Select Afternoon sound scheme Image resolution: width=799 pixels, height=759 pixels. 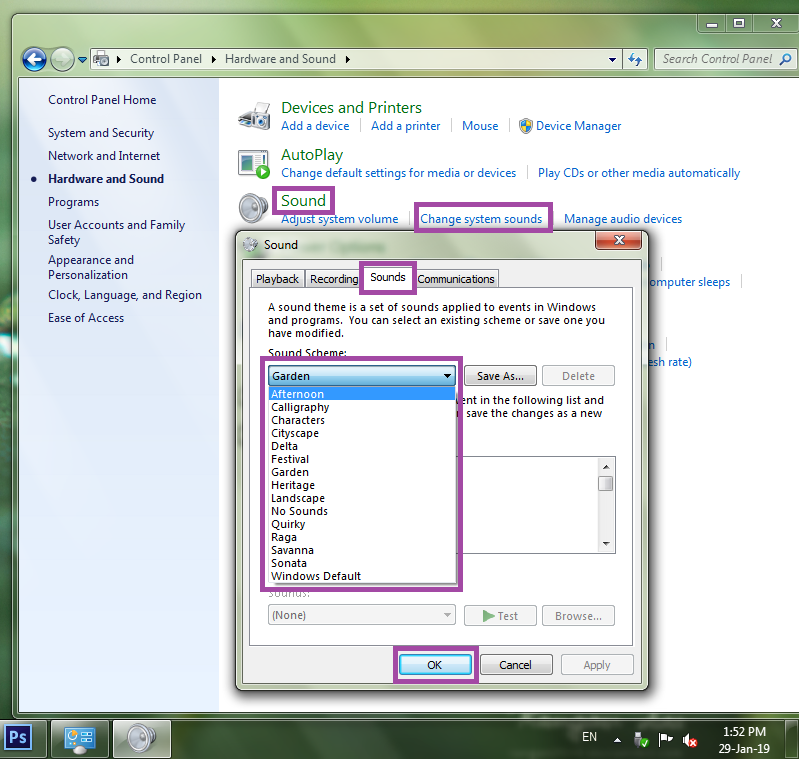point(361,394)
